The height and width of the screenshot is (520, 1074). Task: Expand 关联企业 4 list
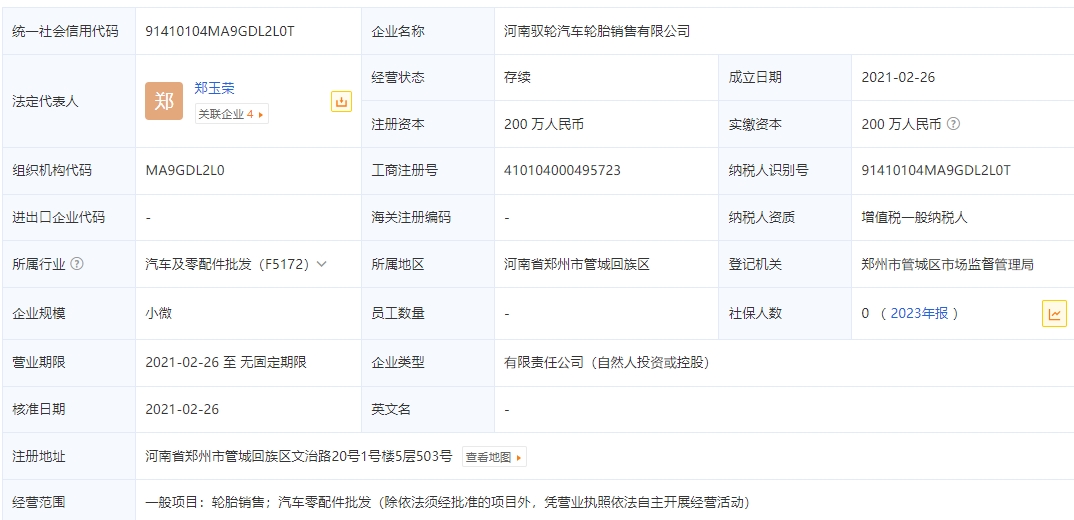[232, 114]
